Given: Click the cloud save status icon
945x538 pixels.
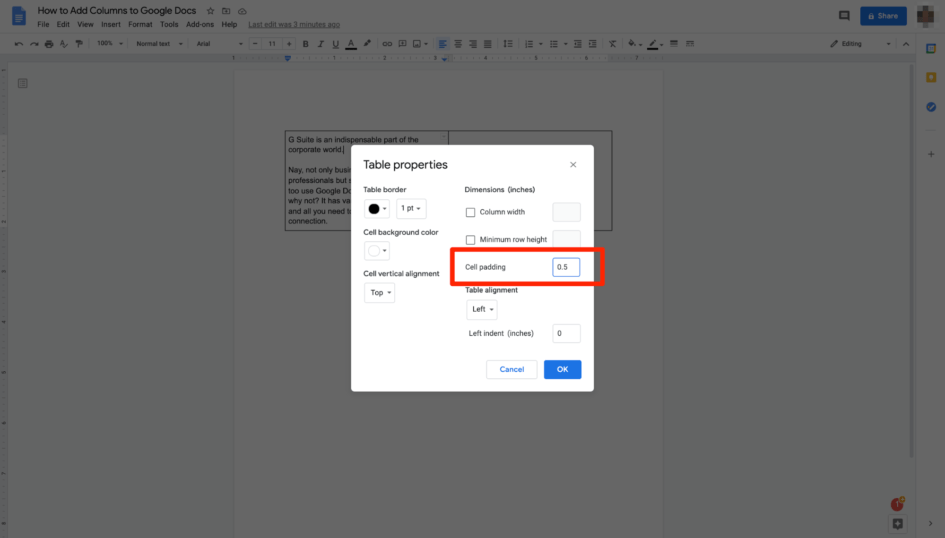Looking at the screenshot, I should point(242,11).
